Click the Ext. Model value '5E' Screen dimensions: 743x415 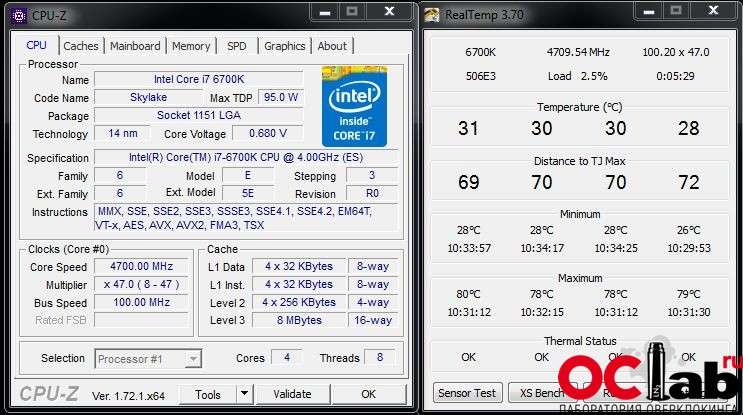[x=248, y=193]
